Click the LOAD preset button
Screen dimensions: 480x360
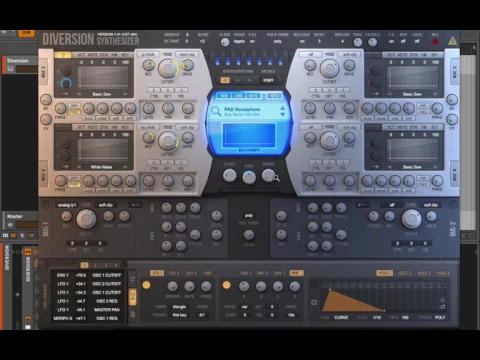click(238, 96)
